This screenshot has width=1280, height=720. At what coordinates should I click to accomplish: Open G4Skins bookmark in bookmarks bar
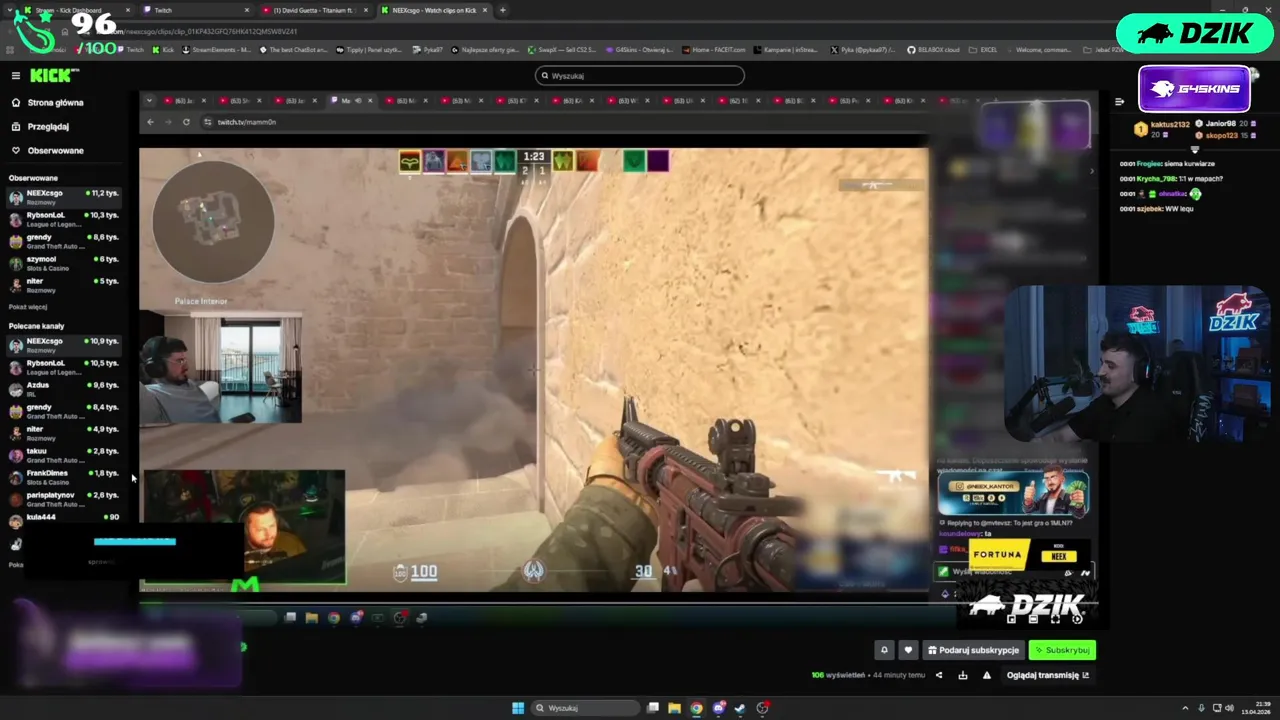638,49
